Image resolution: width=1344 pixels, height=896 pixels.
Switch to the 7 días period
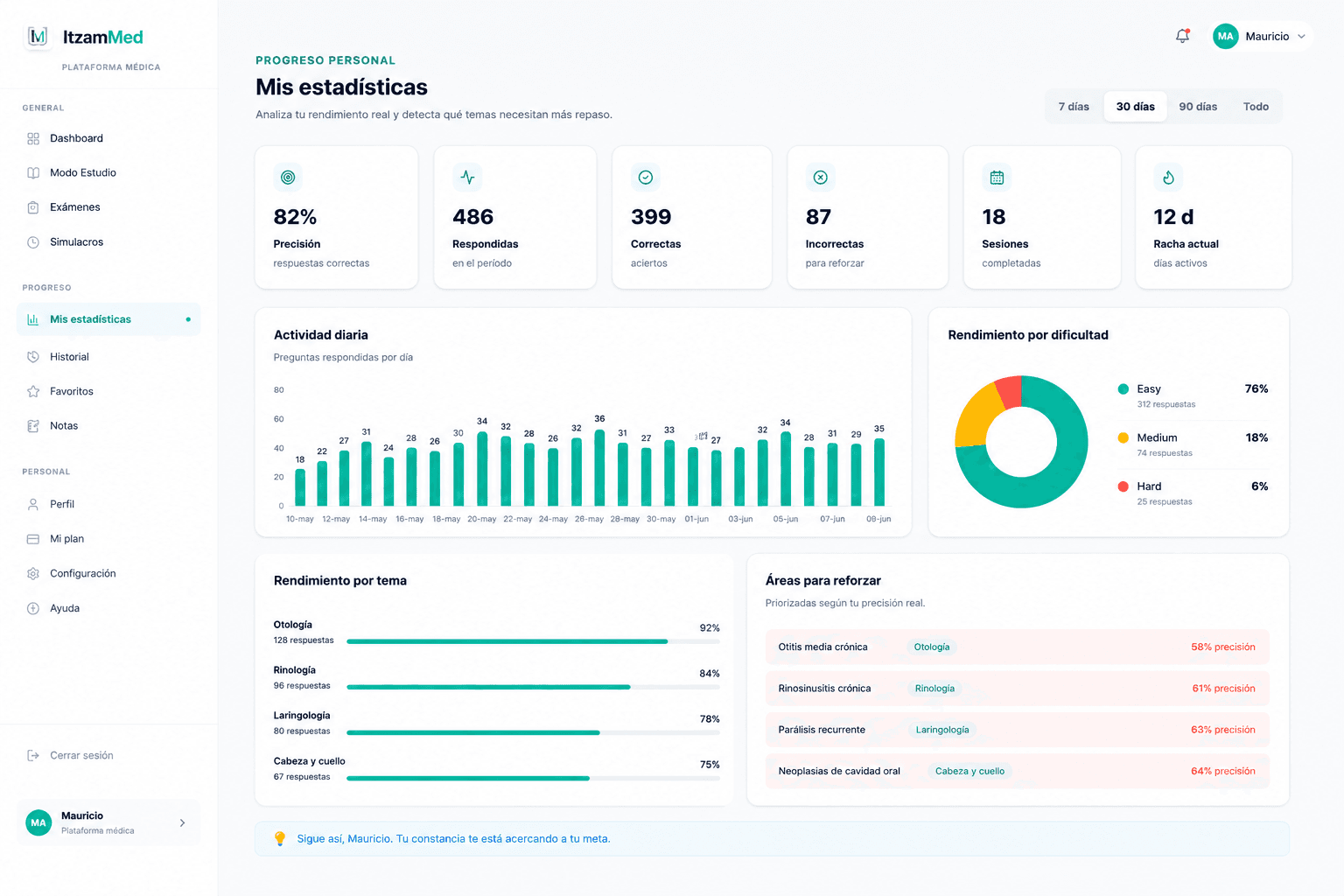(x=1074, y=107)
